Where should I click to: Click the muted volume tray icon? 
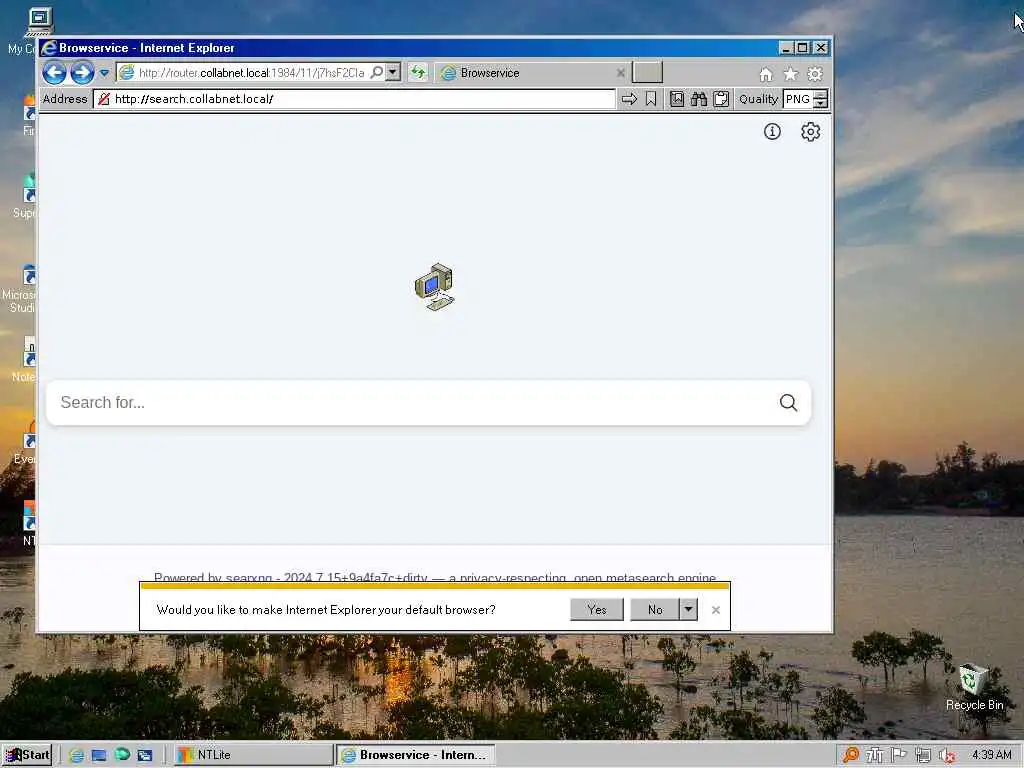coord(947,756)
